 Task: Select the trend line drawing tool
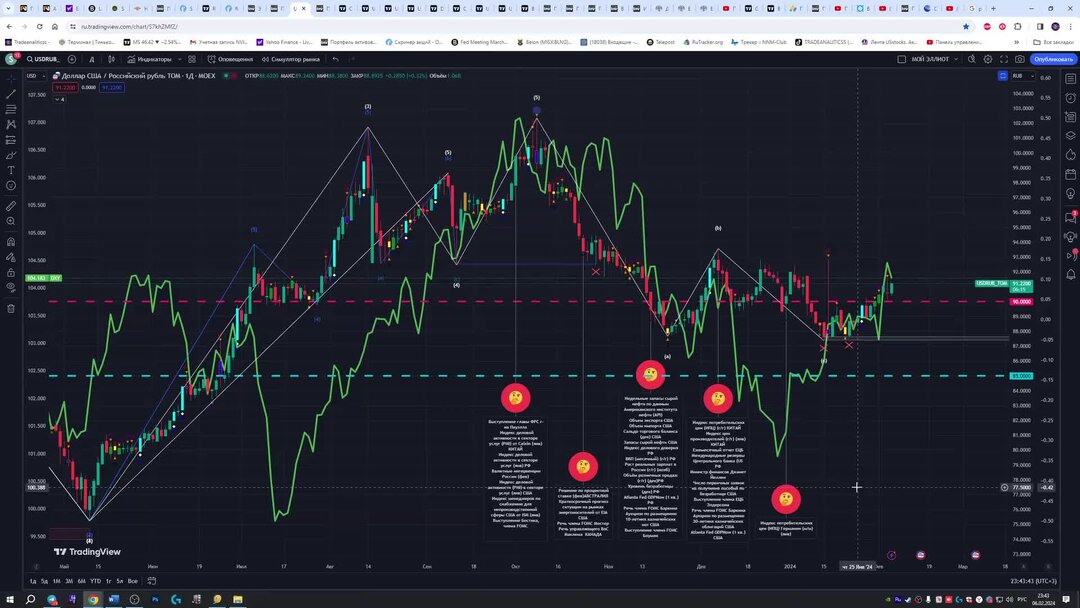pos(10,94)
